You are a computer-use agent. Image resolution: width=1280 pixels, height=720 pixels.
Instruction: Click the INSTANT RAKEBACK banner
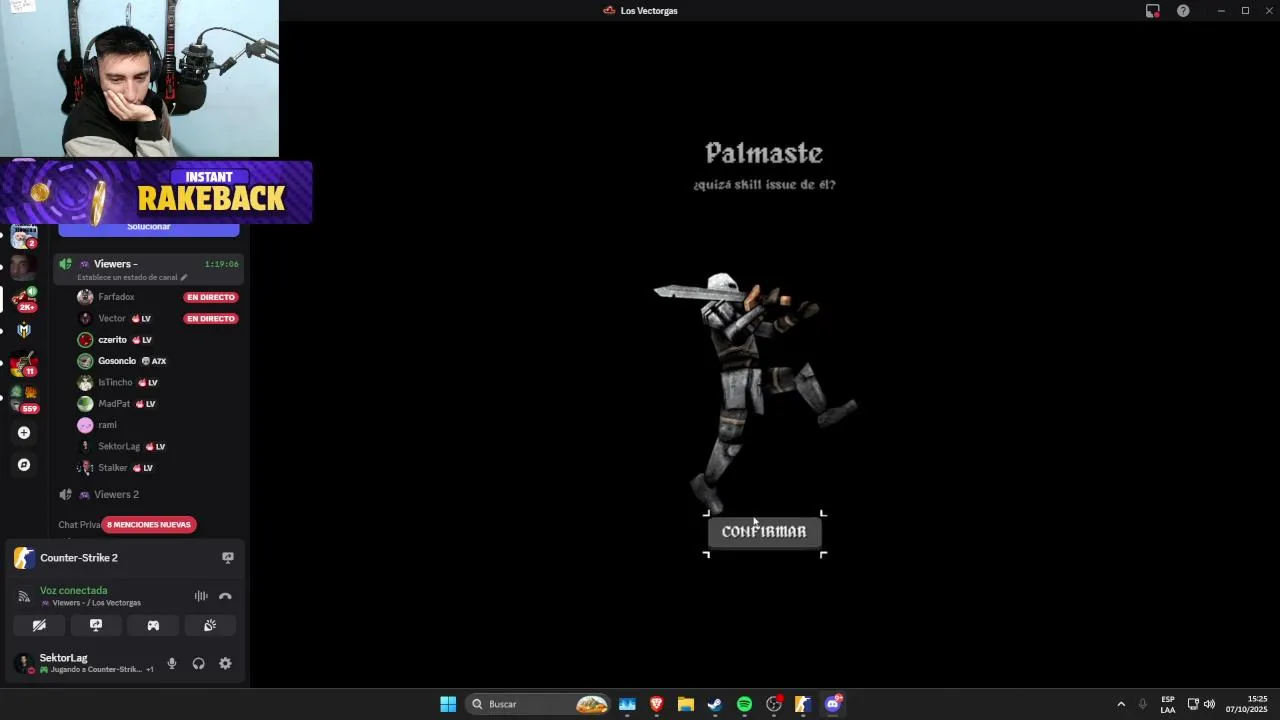coord(157,192)
